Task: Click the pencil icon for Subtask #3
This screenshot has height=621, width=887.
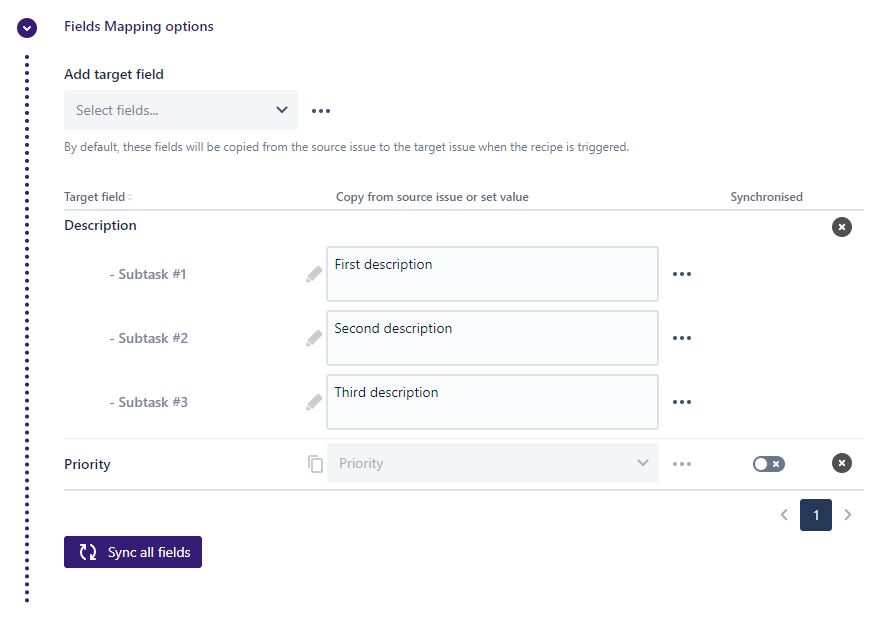Action: (314, 402)
